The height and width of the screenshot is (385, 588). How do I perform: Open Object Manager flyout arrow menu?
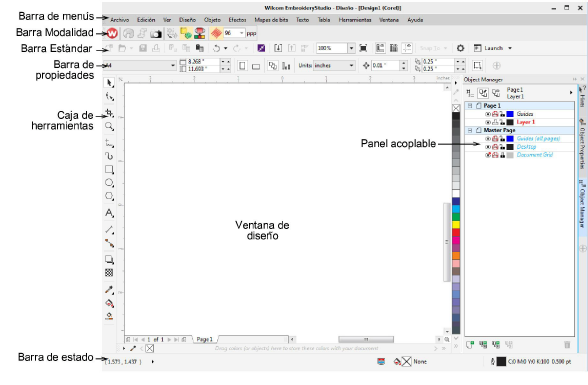(x=571, y=92)
